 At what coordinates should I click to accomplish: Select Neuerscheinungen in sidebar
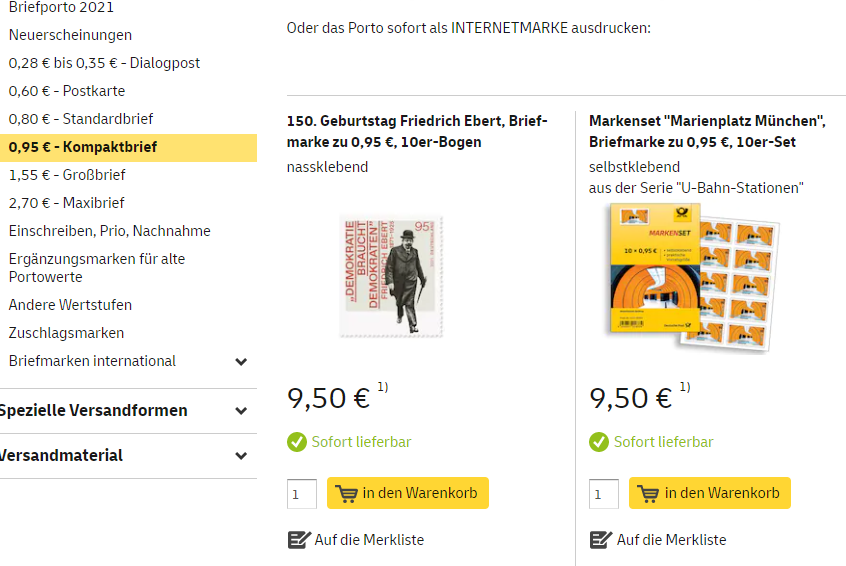coord(70,35)
